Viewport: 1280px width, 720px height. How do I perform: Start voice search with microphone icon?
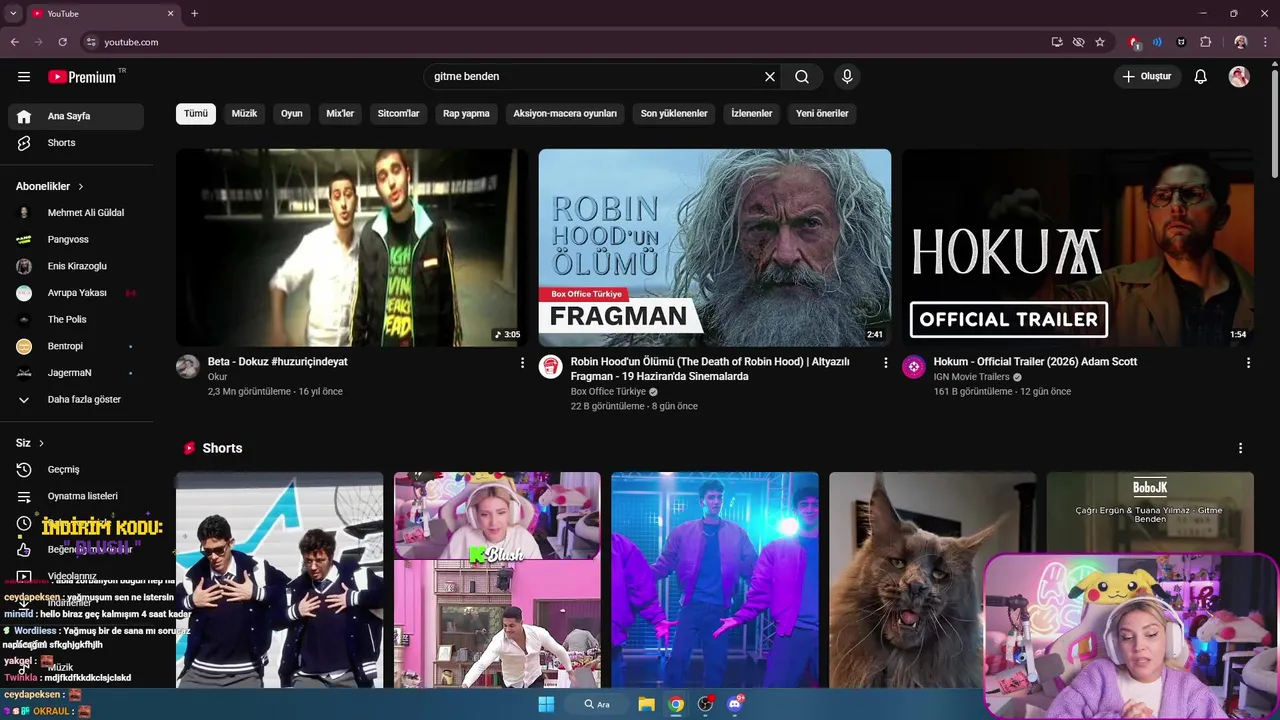click(x=847, y=77)
